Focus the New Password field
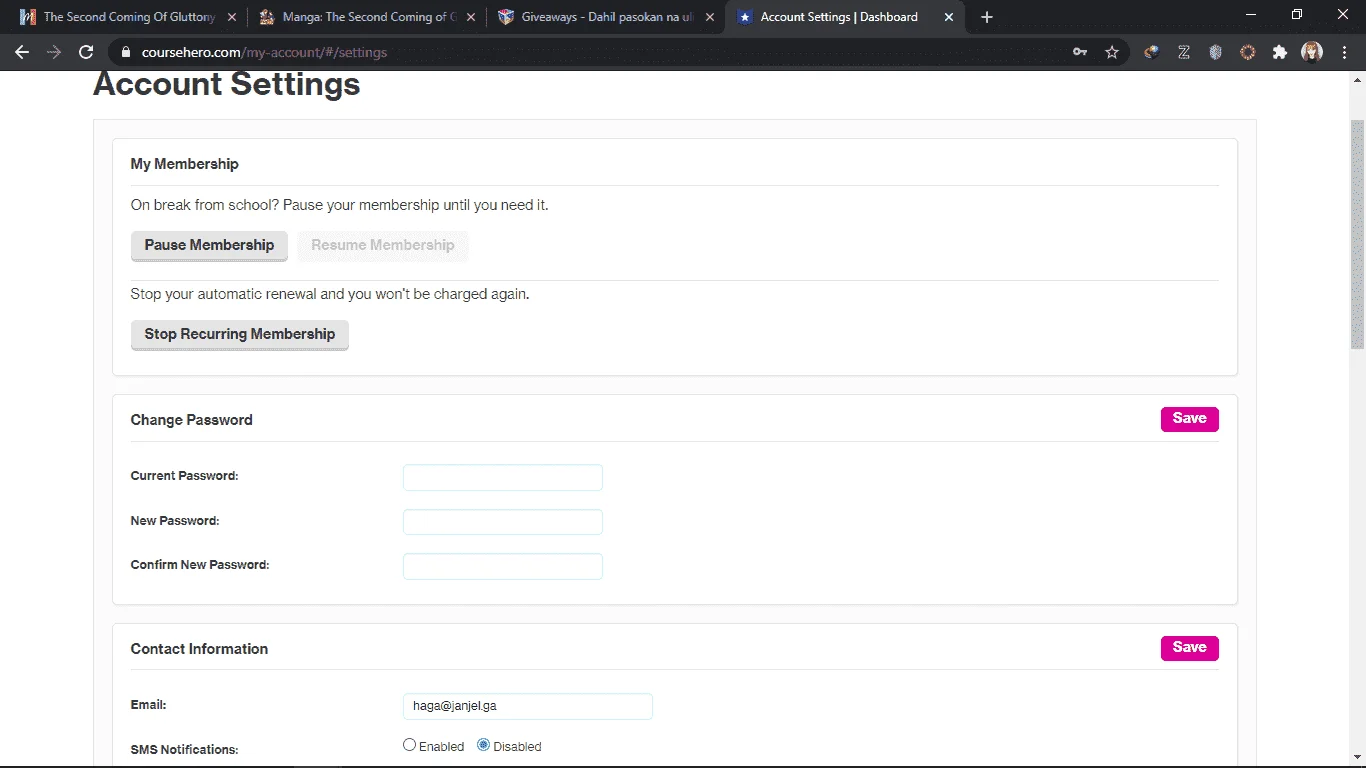Viewport: 1366px width, 768px height. pos(503,522)
